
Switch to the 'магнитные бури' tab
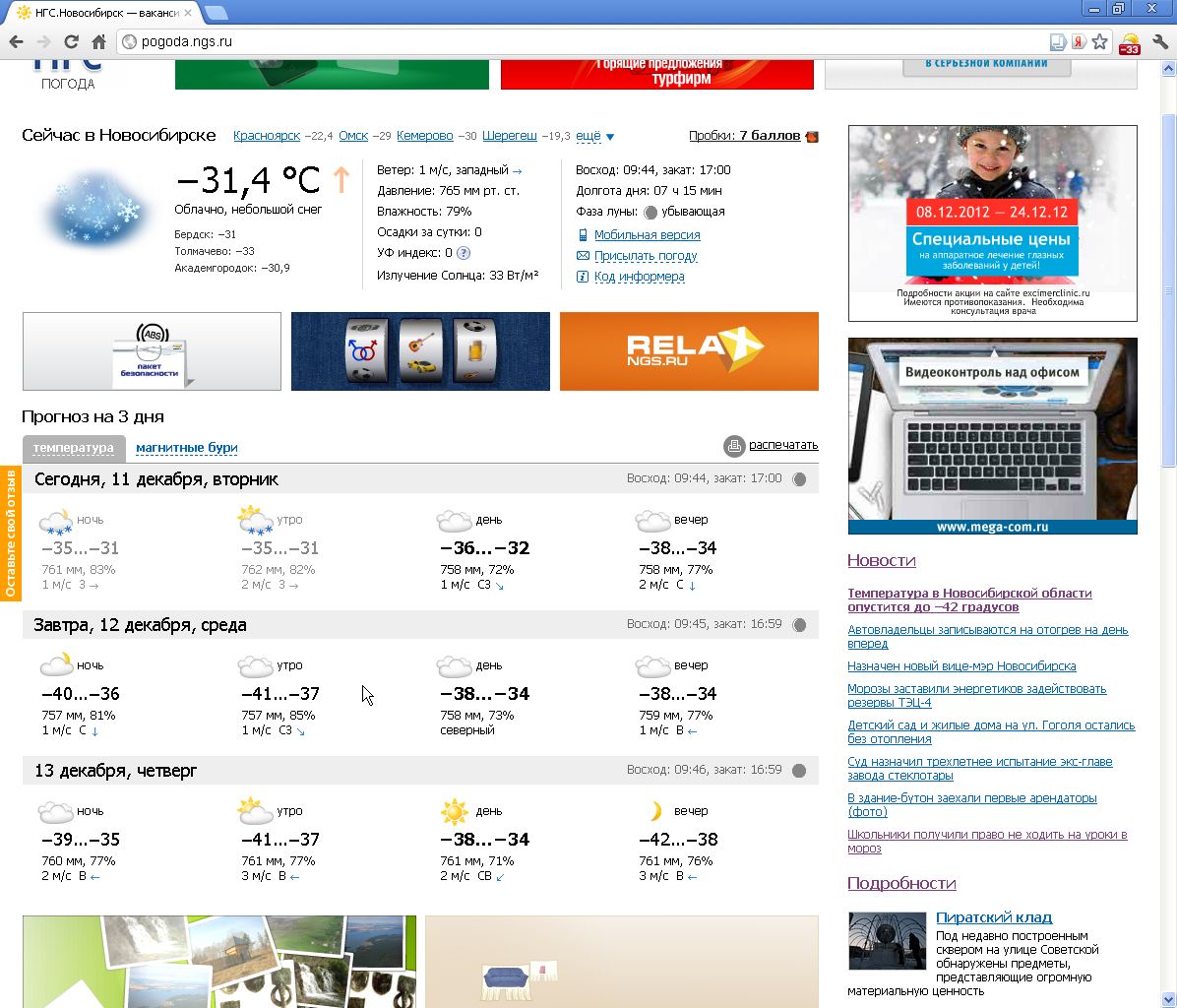(x=187, y=448)
